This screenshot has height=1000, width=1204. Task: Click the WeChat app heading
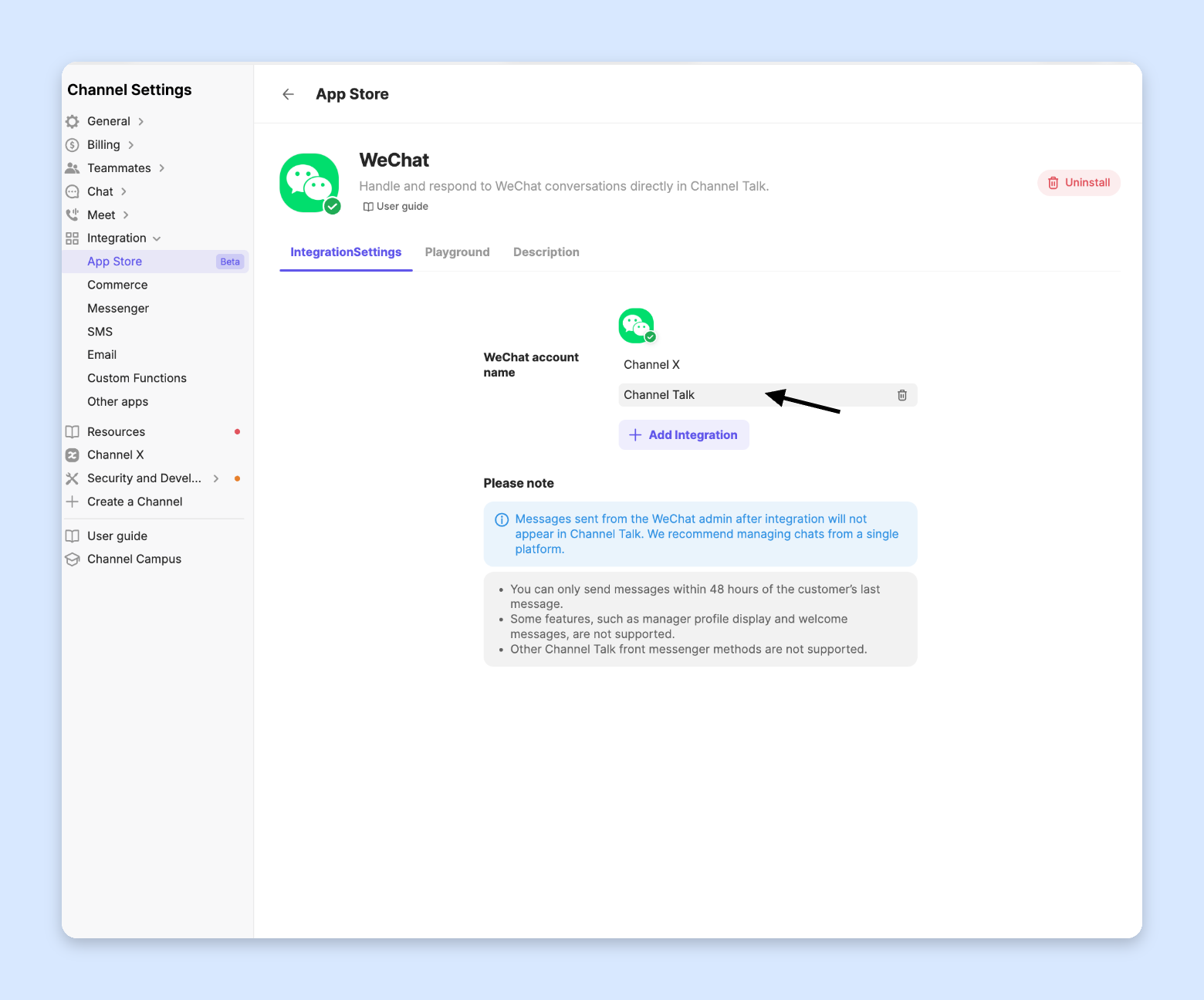(x=394, y=160)
